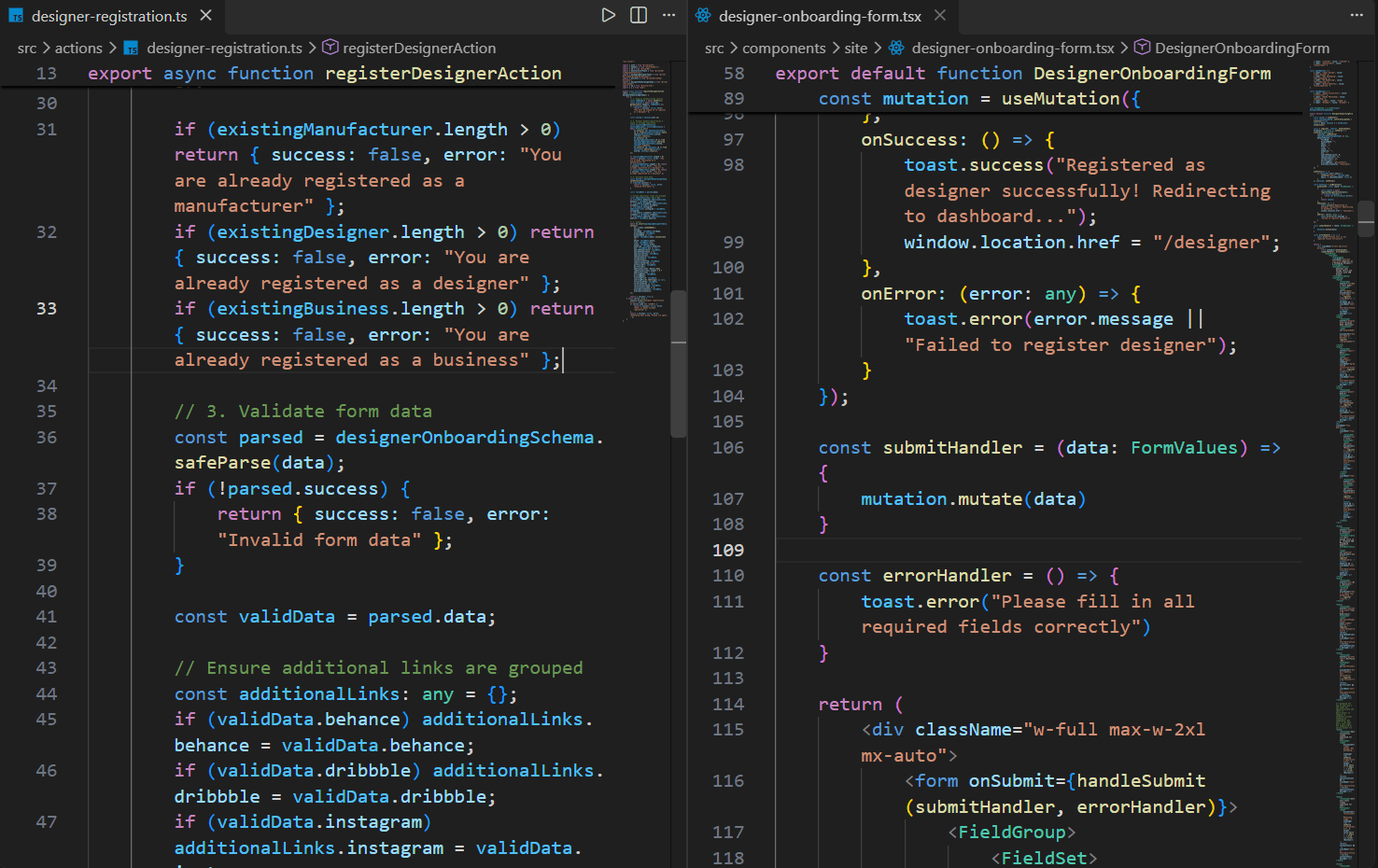Viewport: 1378px width, 868px height.
Task: Split the left editor
Action: click(639, 15)
